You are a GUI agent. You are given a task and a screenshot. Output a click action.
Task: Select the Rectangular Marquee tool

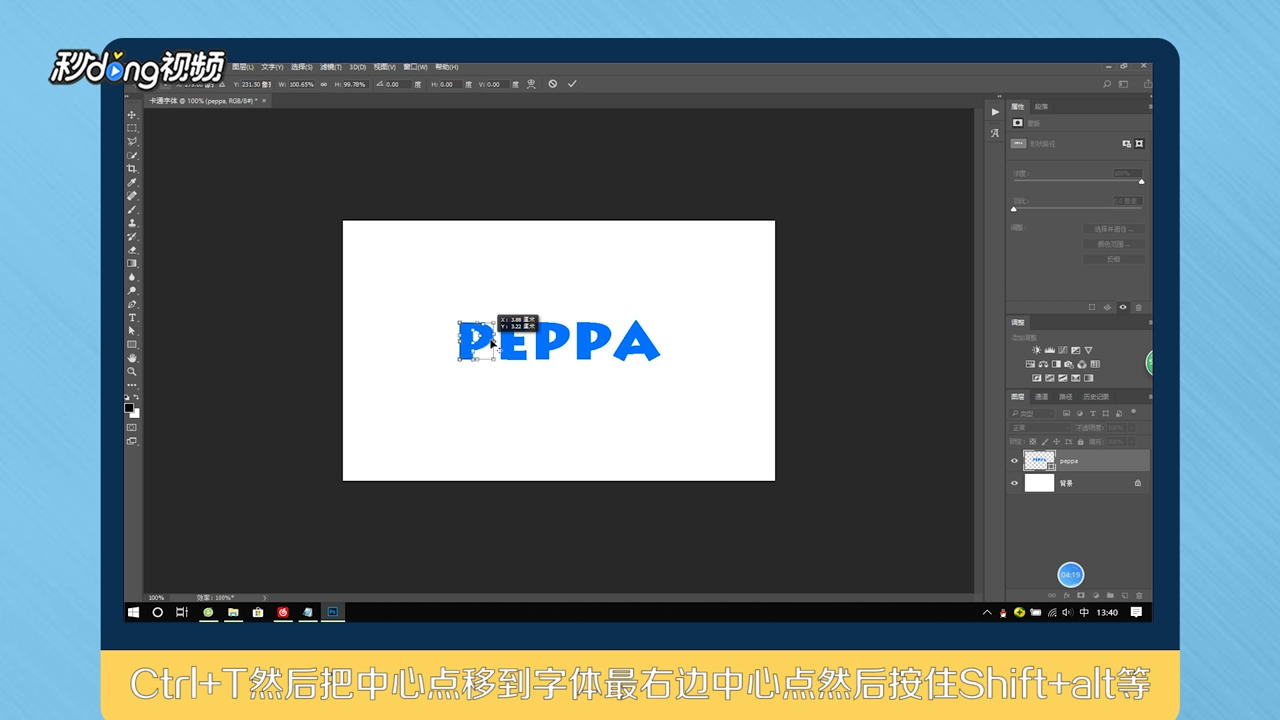(x=132, y=128)
